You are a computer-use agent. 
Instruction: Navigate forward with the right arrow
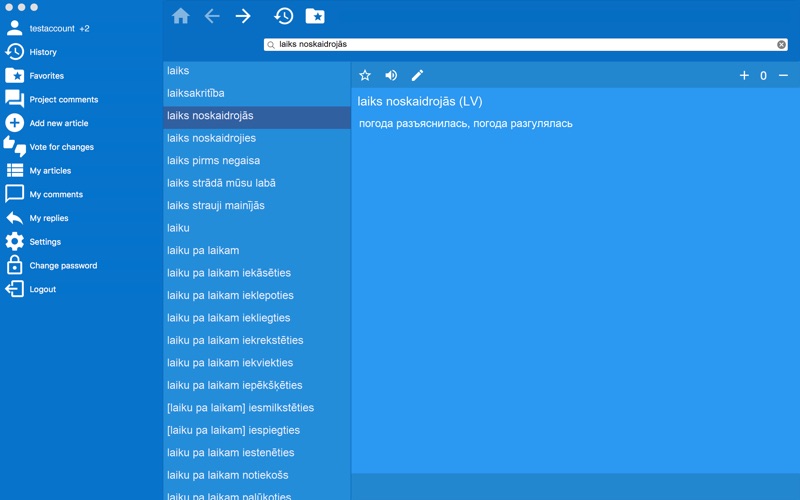[243, 16]
